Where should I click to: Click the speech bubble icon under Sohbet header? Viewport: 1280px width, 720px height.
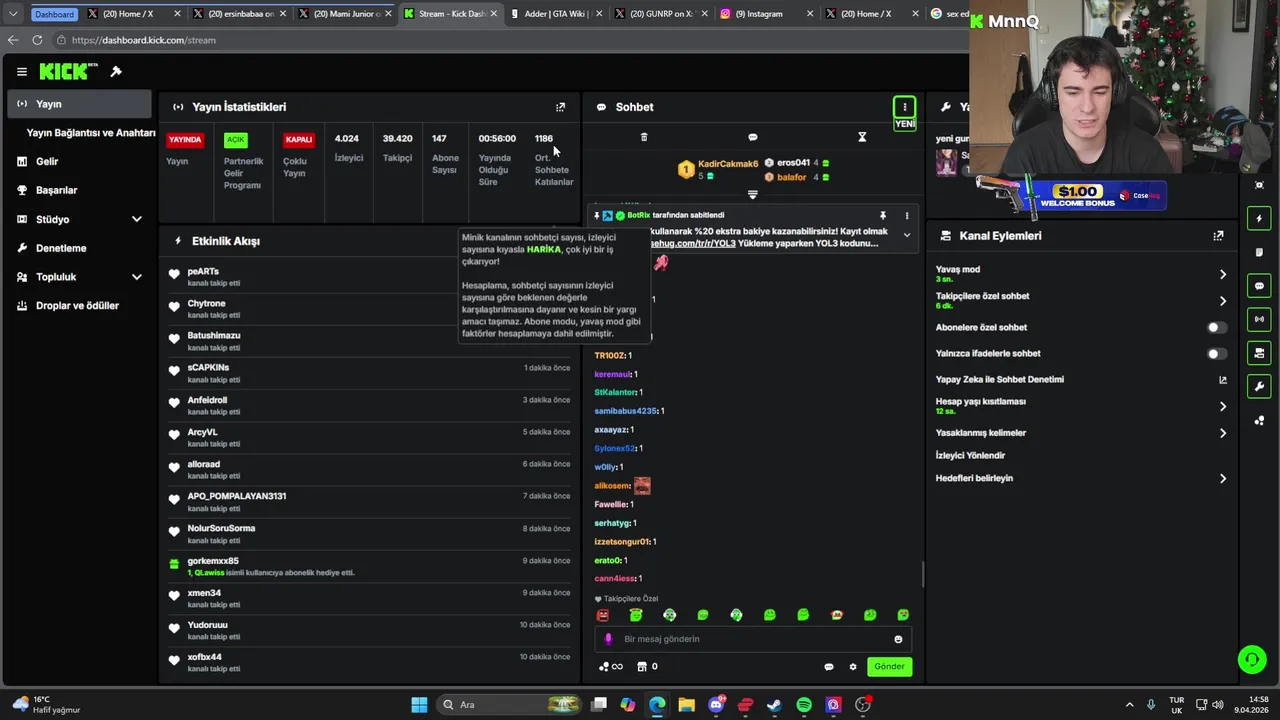click(753, 137)
